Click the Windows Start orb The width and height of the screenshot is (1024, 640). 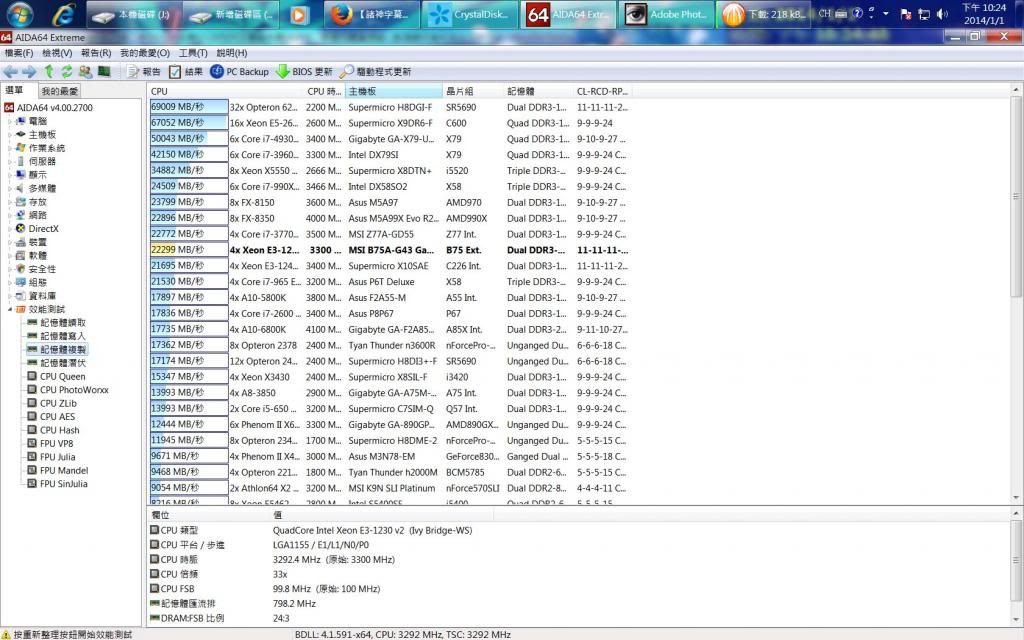click(x=19, y=14)
